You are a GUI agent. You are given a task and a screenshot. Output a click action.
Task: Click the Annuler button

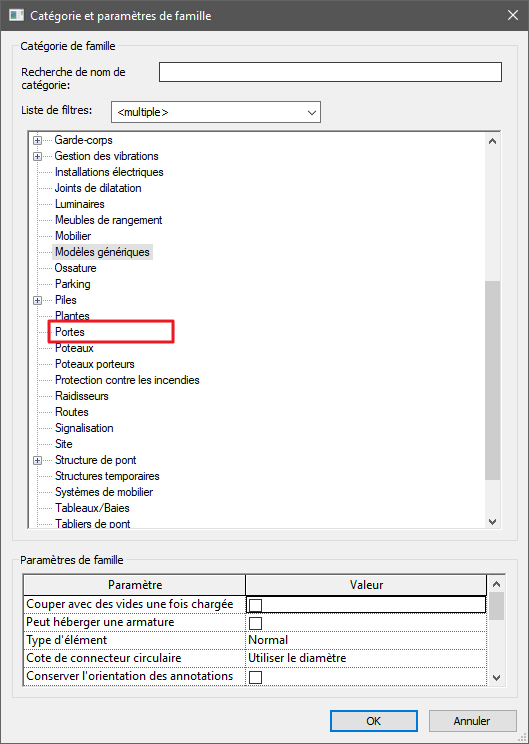coord(472,721)
